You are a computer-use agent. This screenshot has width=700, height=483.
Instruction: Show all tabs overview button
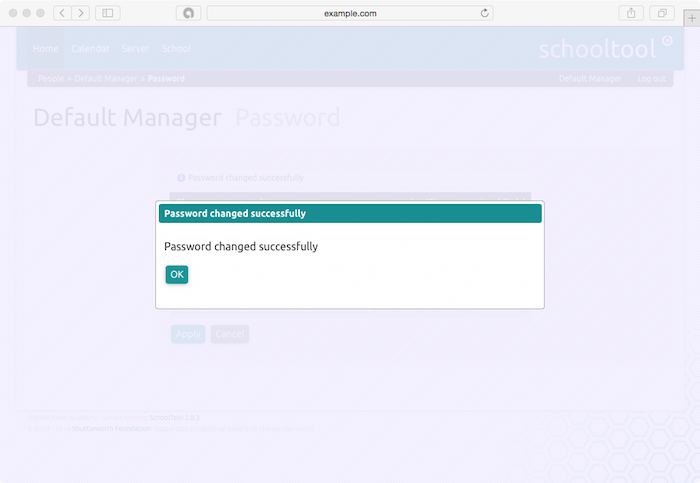click(x=662, y=13)
